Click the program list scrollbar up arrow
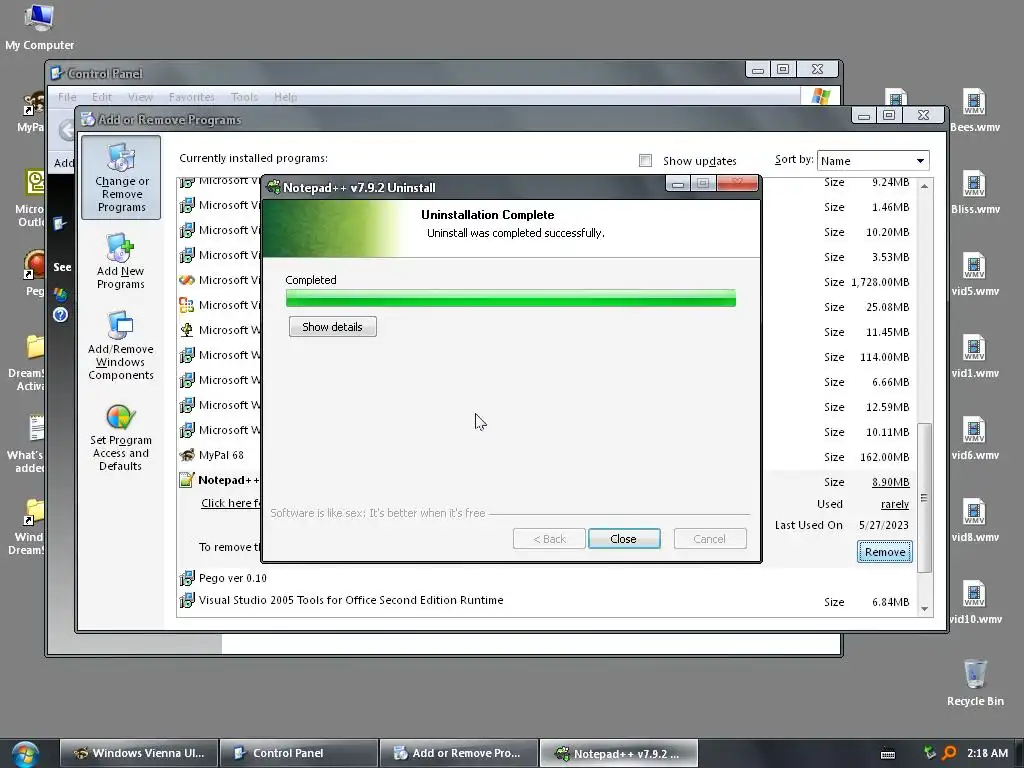 [x=924, y=186]
